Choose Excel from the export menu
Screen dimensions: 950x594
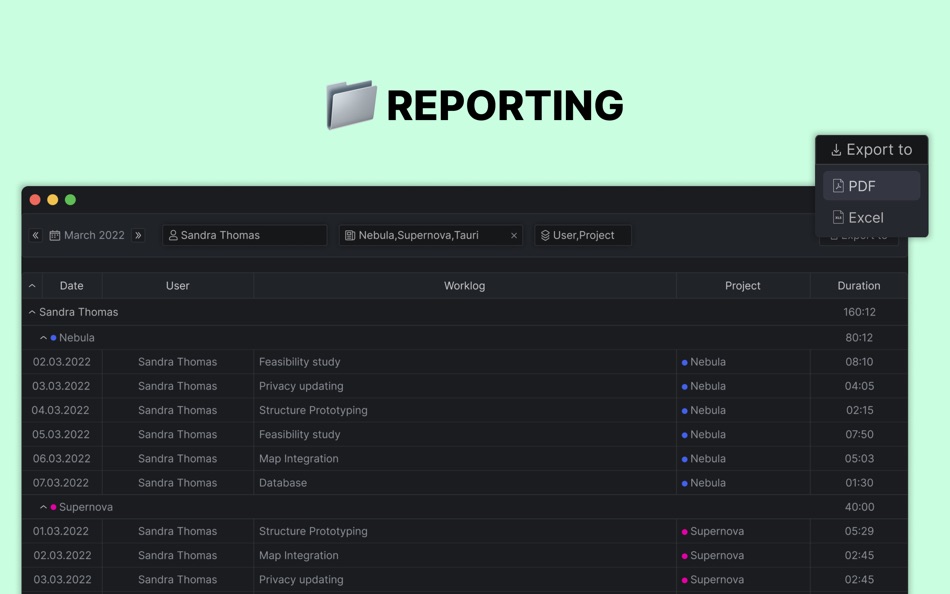(x=871, y=217)
